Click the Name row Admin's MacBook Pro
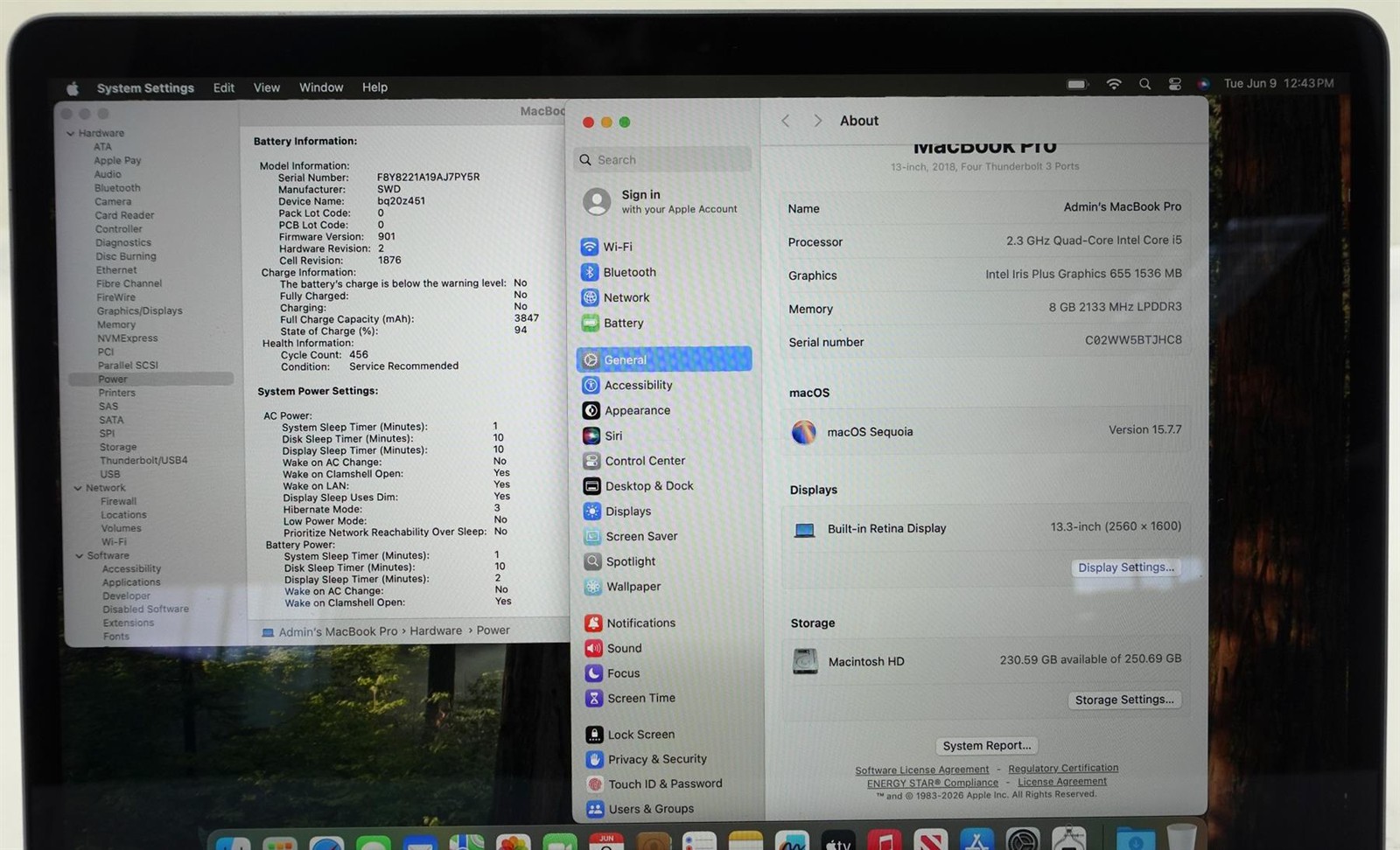Viewport: 1400px width, 850px height. click(984, 208)
